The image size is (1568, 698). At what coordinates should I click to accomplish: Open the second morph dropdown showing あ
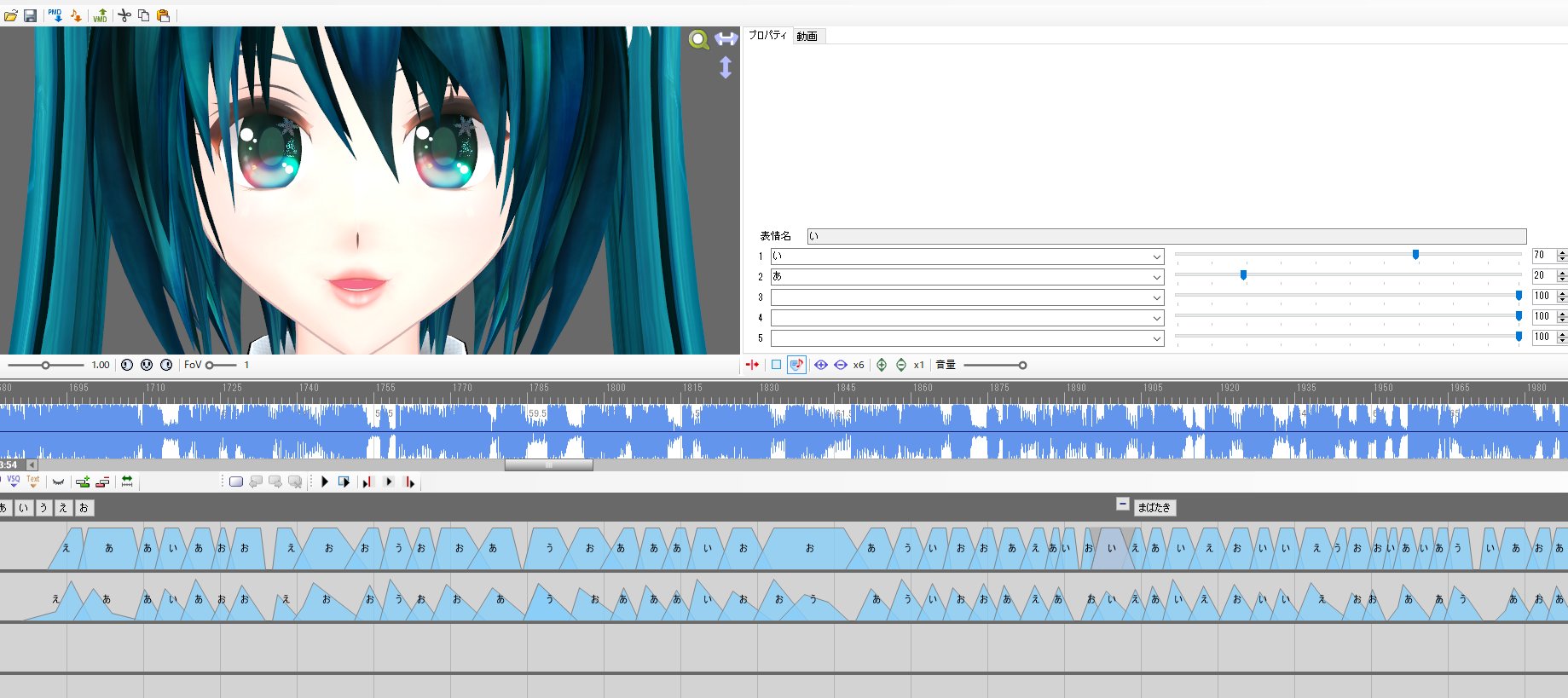(x=967, y=277)
